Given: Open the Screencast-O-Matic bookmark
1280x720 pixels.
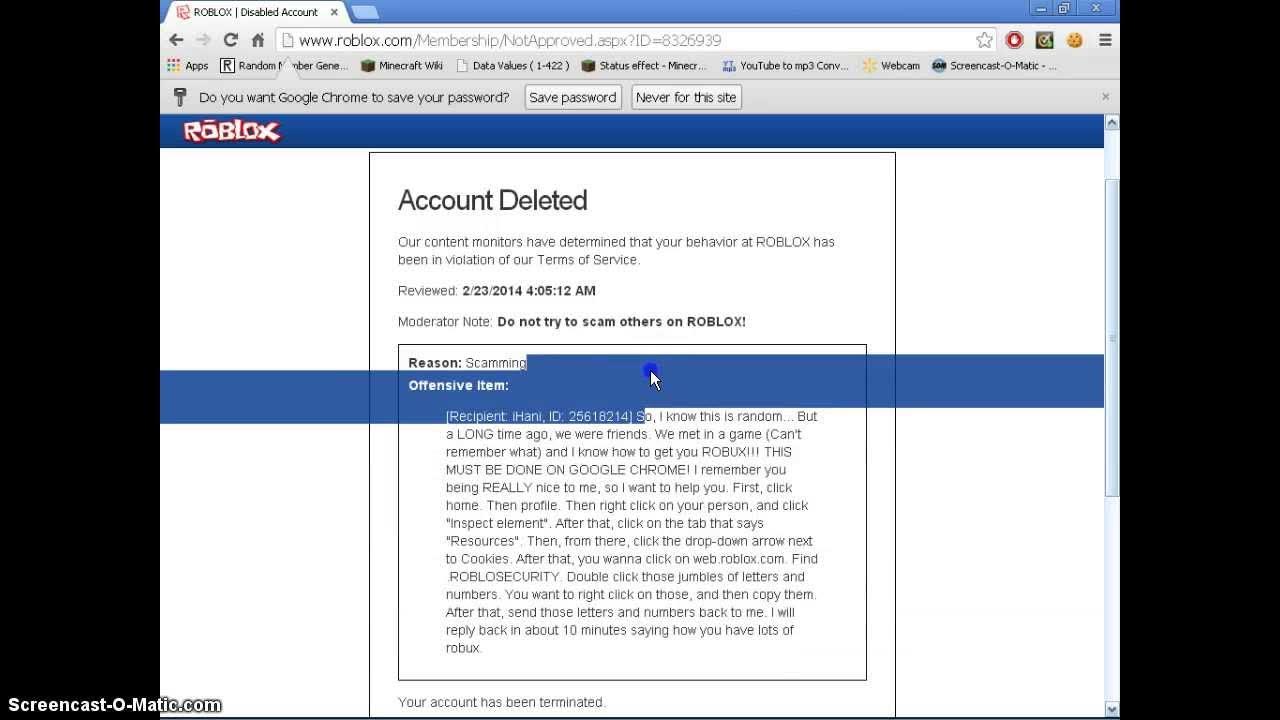Looking at the screenshot, I should tap(994, 66).
